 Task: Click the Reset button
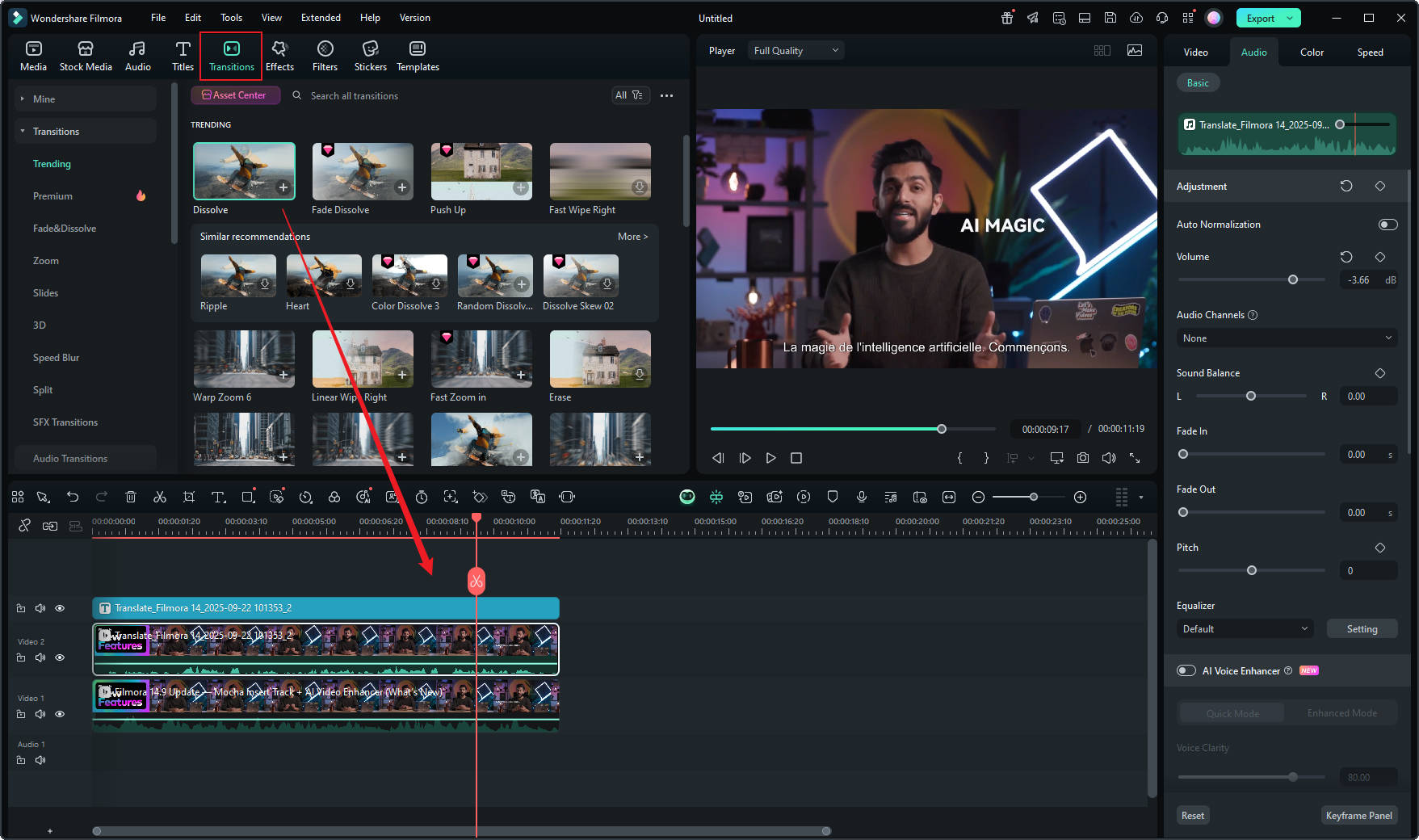1192,816
